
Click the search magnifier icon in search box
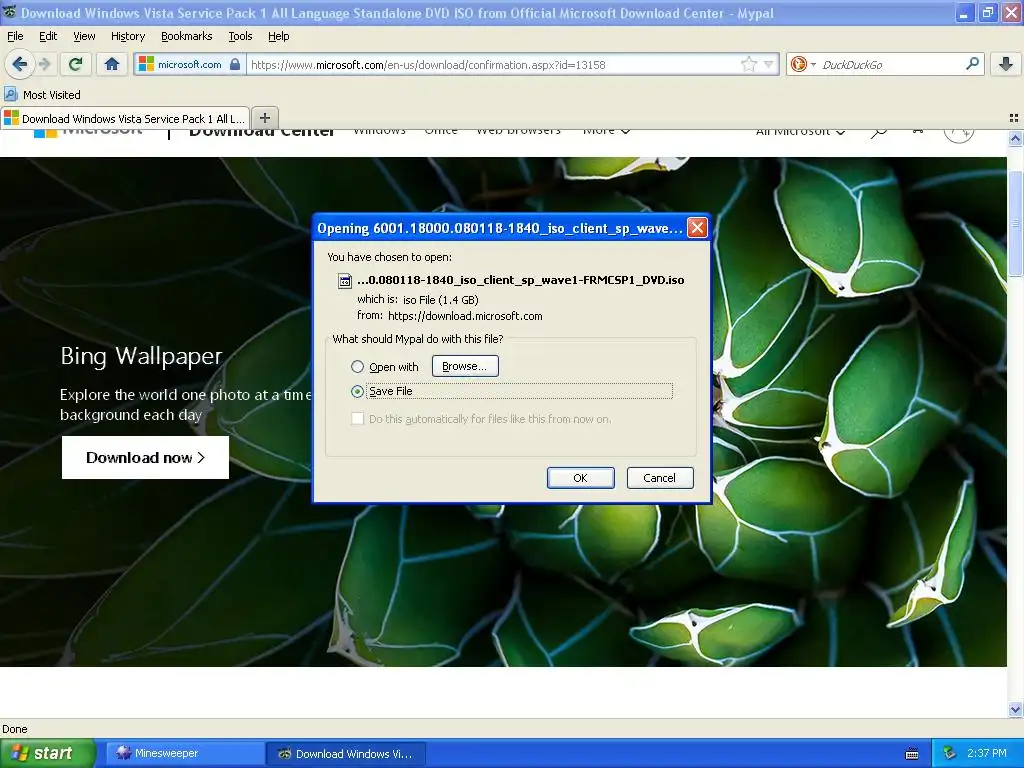point(972,64)
